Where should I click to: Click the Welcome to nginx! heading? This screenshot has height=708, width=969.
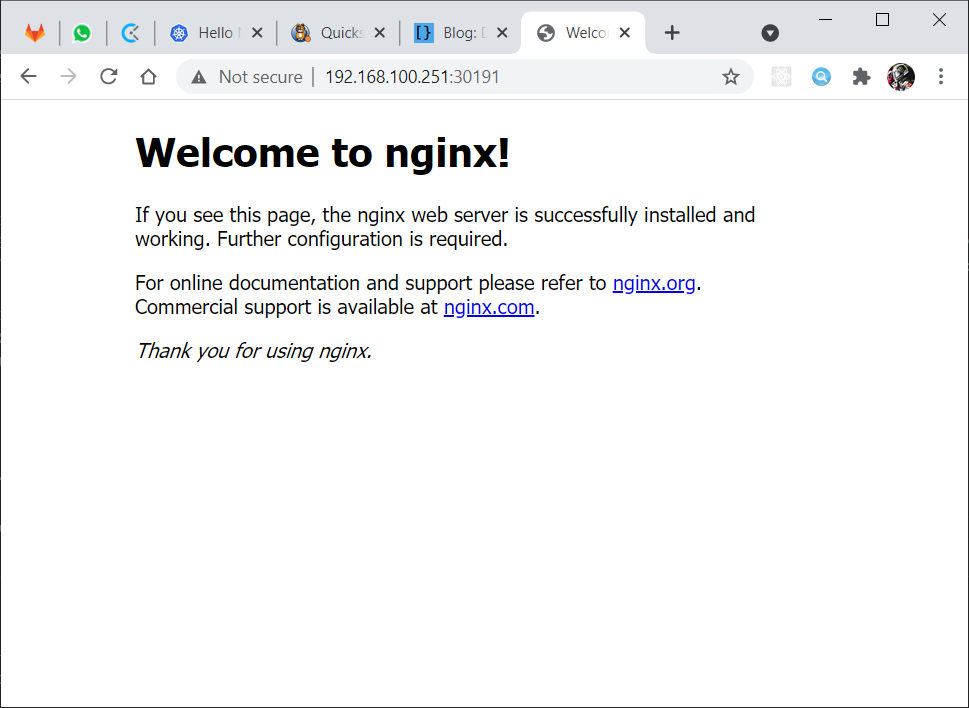[323, 153]
